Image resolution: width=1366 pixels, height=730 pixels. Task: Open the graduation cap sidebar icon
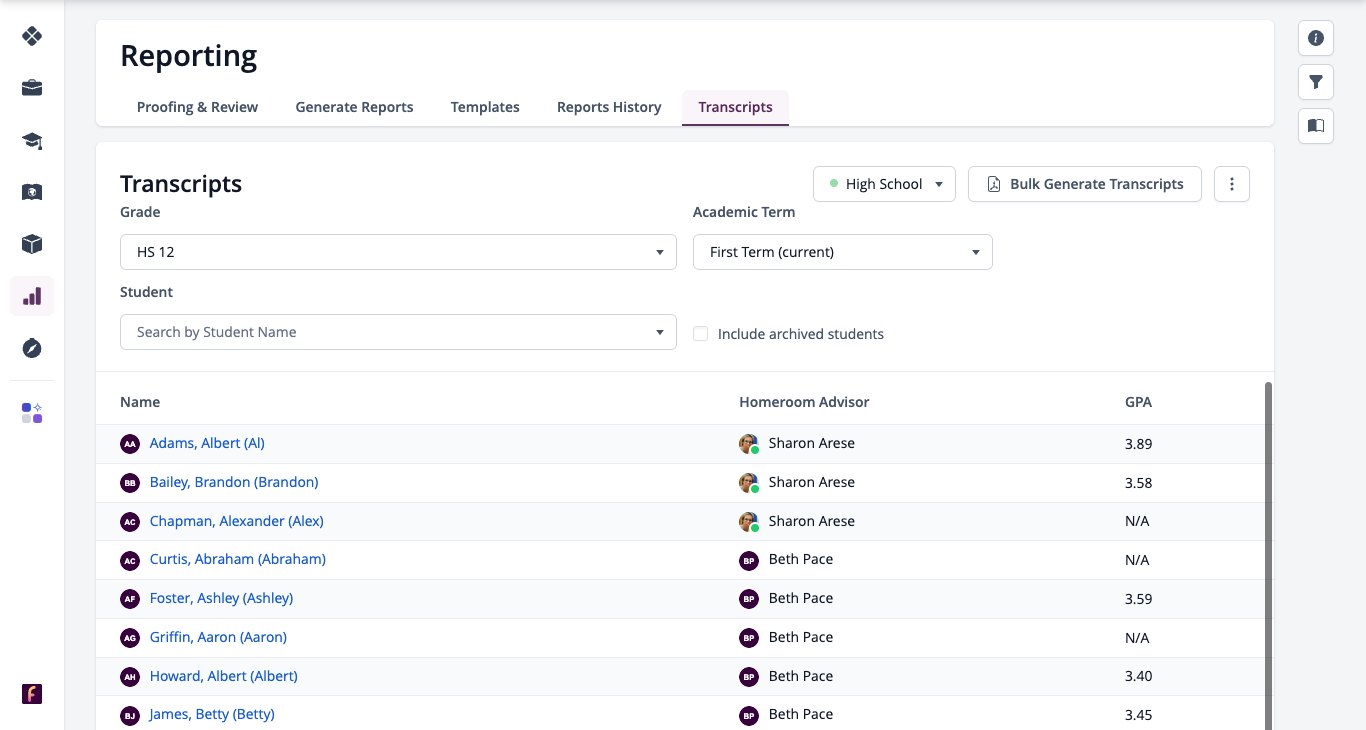32,140
